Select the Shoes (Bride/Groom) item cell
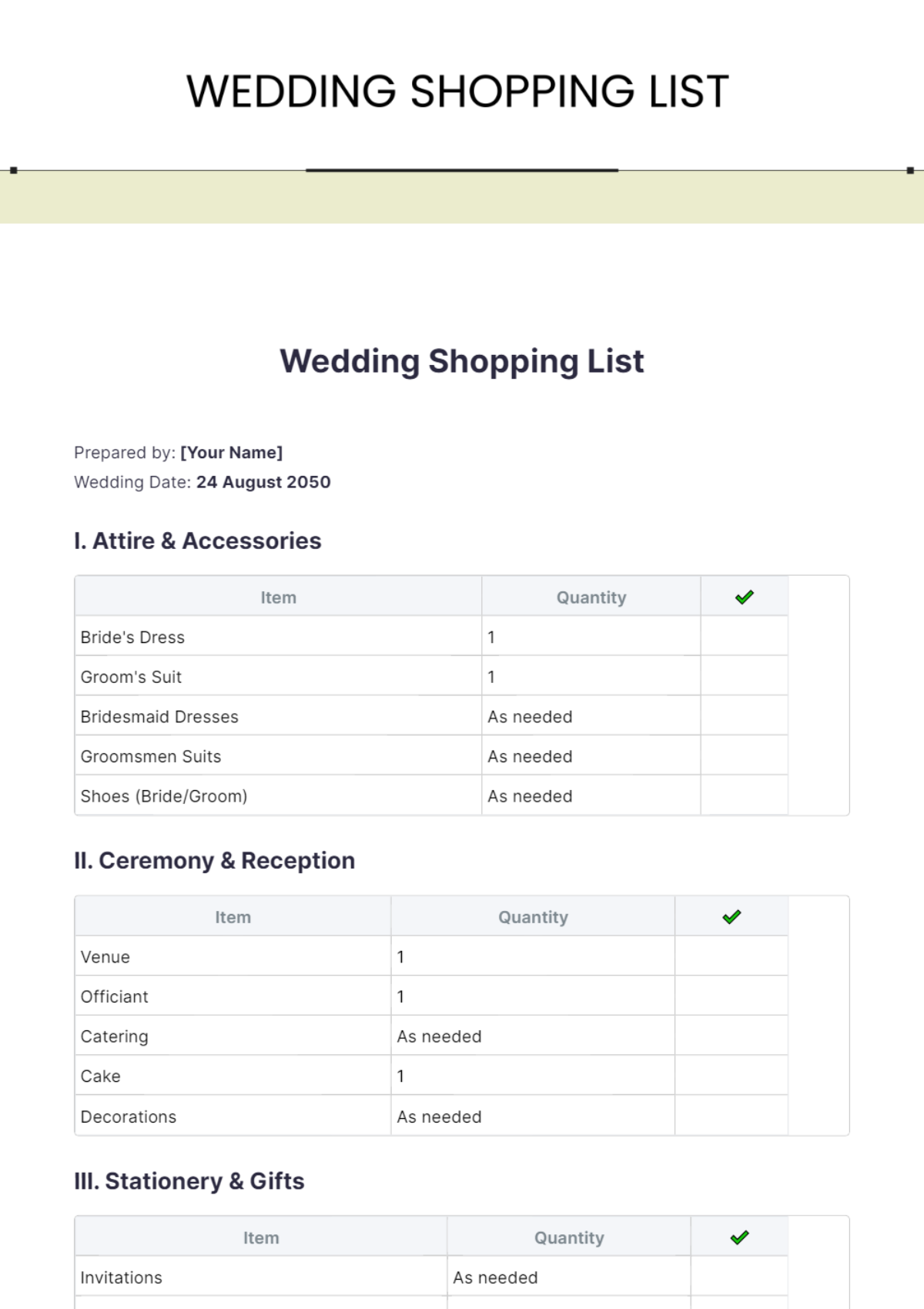Image resolution: width=924 pixels, height=1309 pixels. tap(278, 796)
